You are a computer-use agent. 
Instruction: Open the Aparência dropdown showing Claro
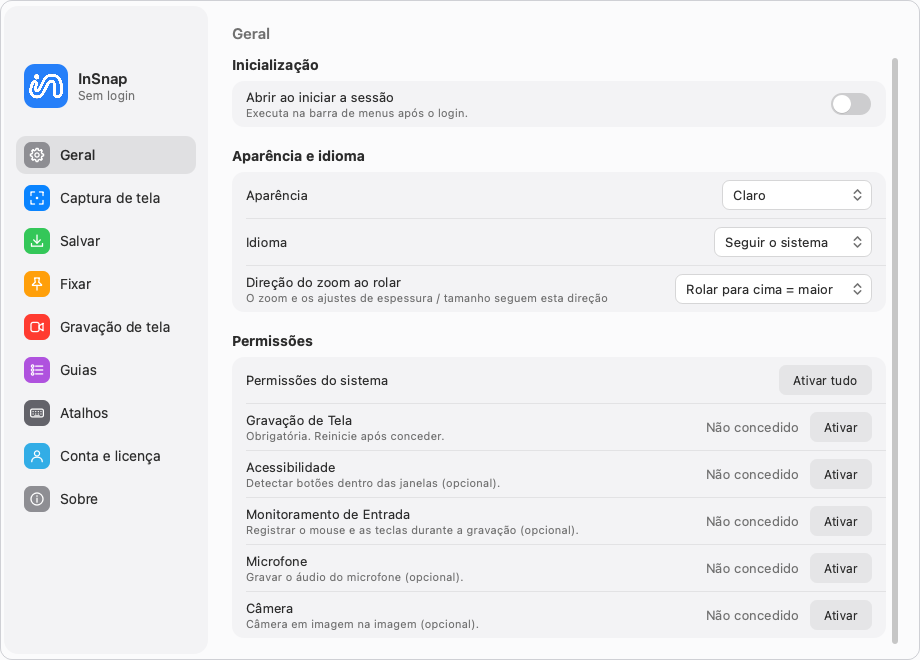[797, 195]
